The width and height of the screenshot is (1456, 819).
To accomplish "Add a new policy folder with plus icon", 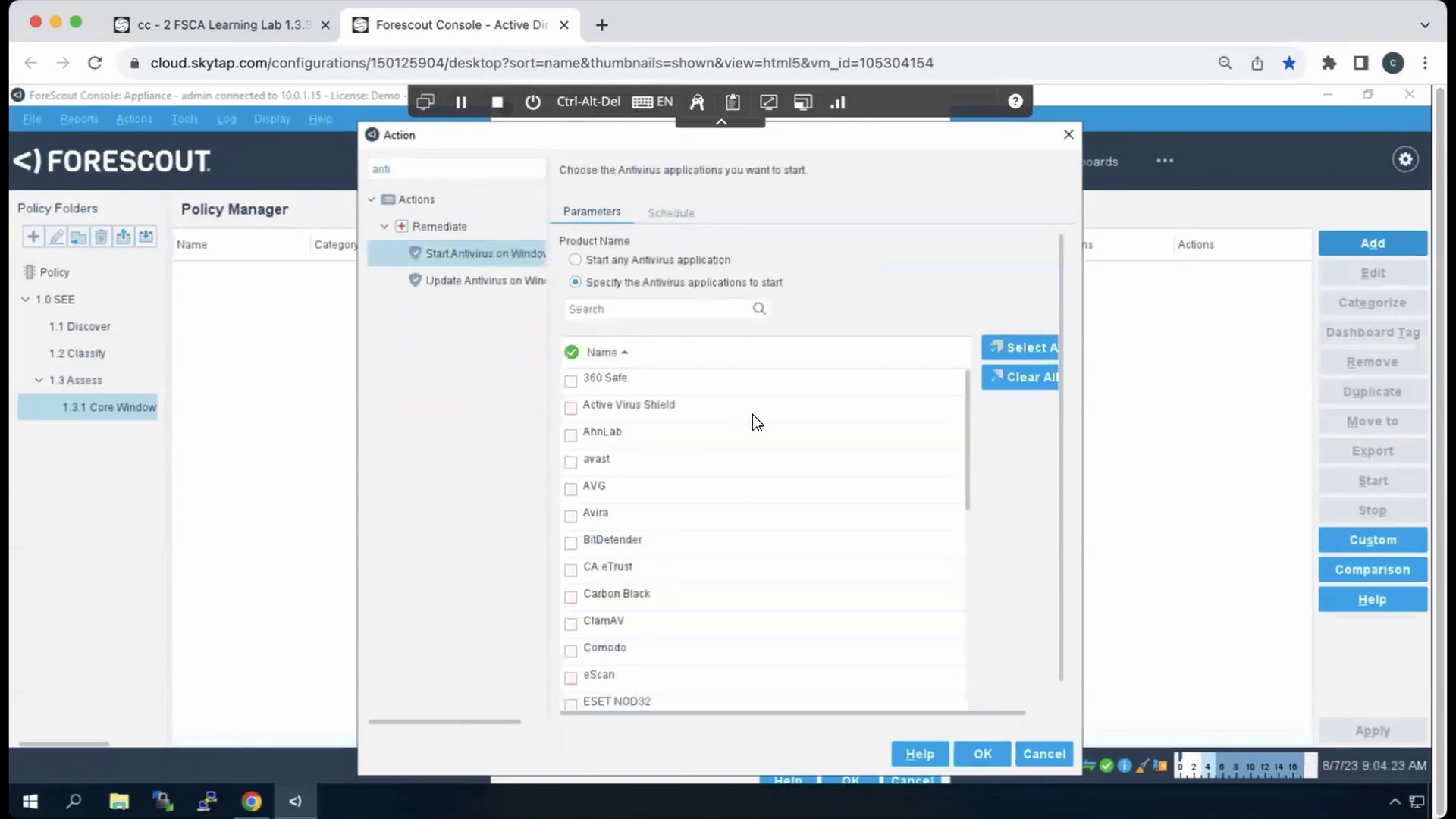I will coord(33,237).
